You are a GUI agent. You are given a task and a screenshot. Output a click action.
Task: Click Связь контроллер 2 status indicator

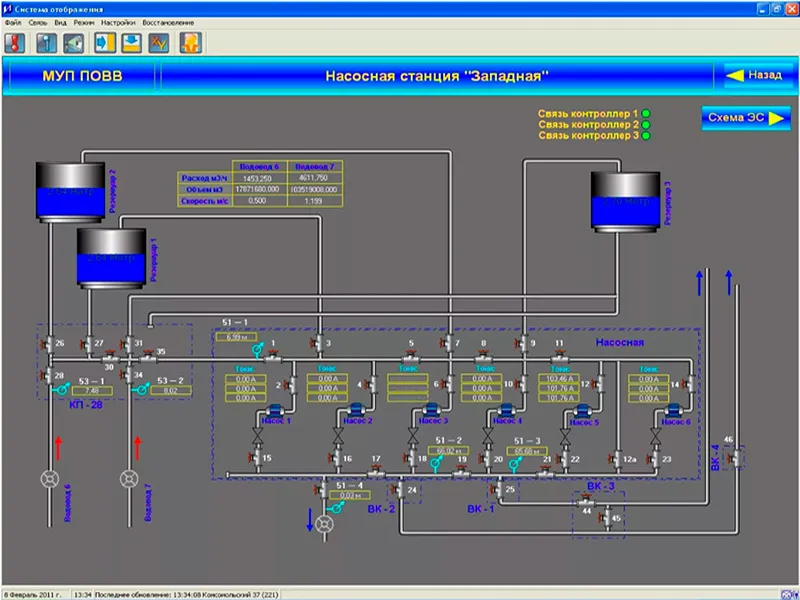tap(646, 124)
